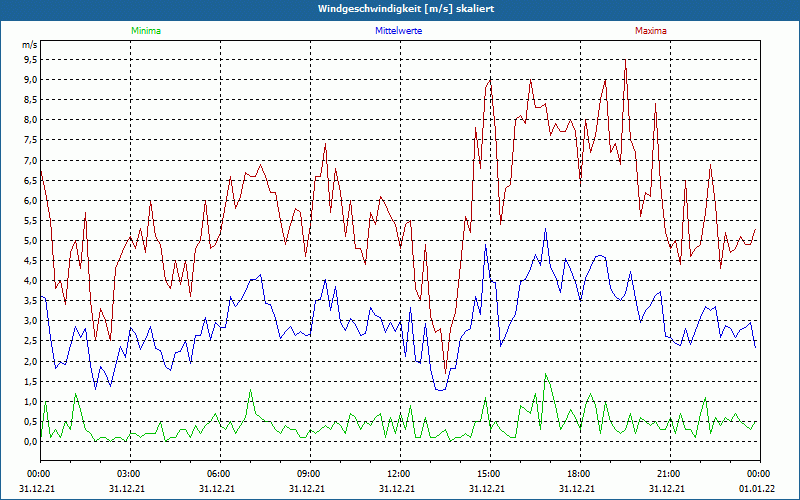Click the '31.12.21' date under 18:00
The height and width of the screenshot is (500, 800).
point(577,489)
